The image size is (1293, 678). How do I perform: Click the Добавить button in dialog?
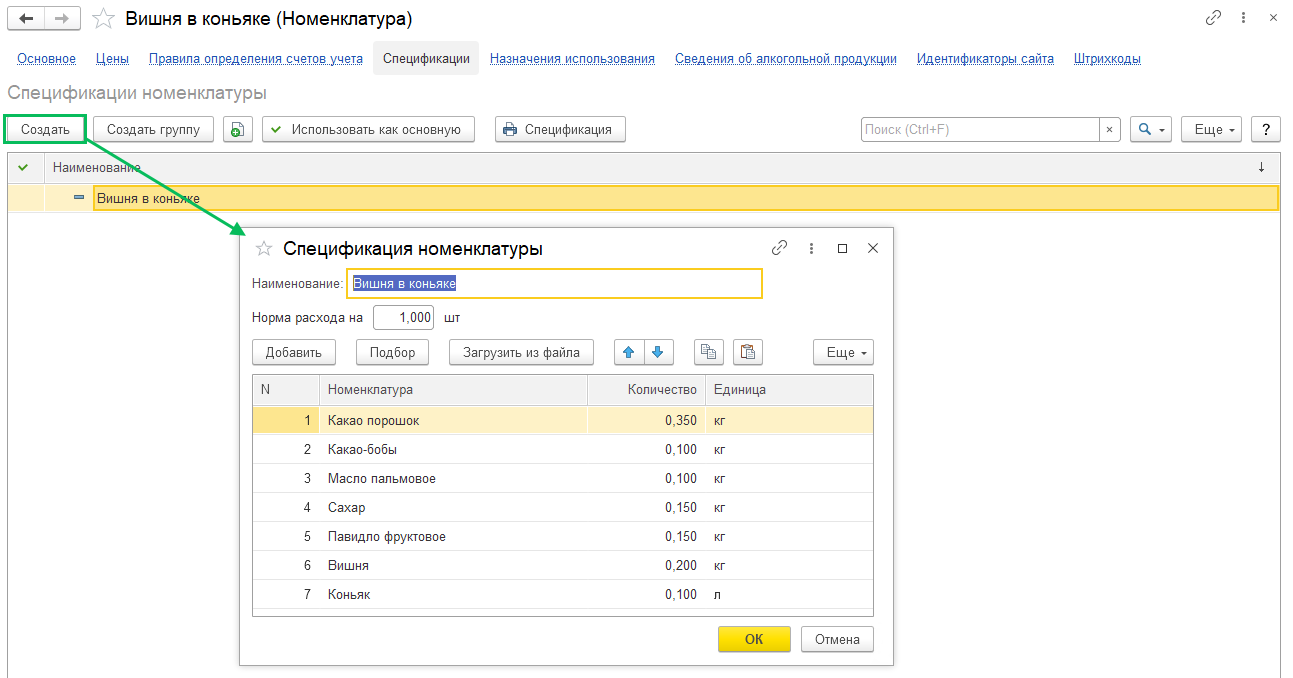(293, 352)
